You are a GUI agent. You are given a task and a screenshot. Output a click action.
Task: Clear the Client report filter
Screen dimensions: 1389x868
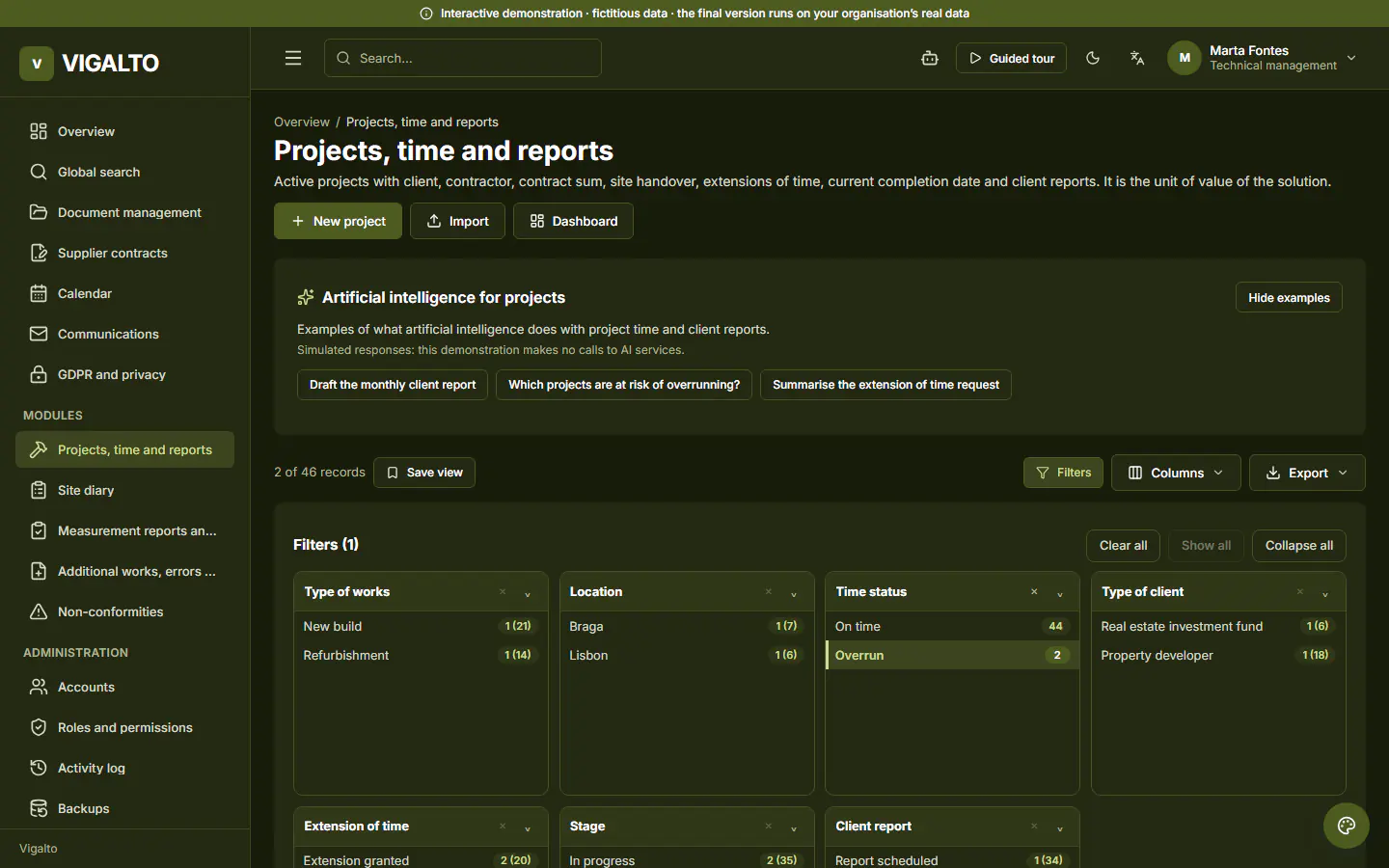click(x=1034, y=827)
